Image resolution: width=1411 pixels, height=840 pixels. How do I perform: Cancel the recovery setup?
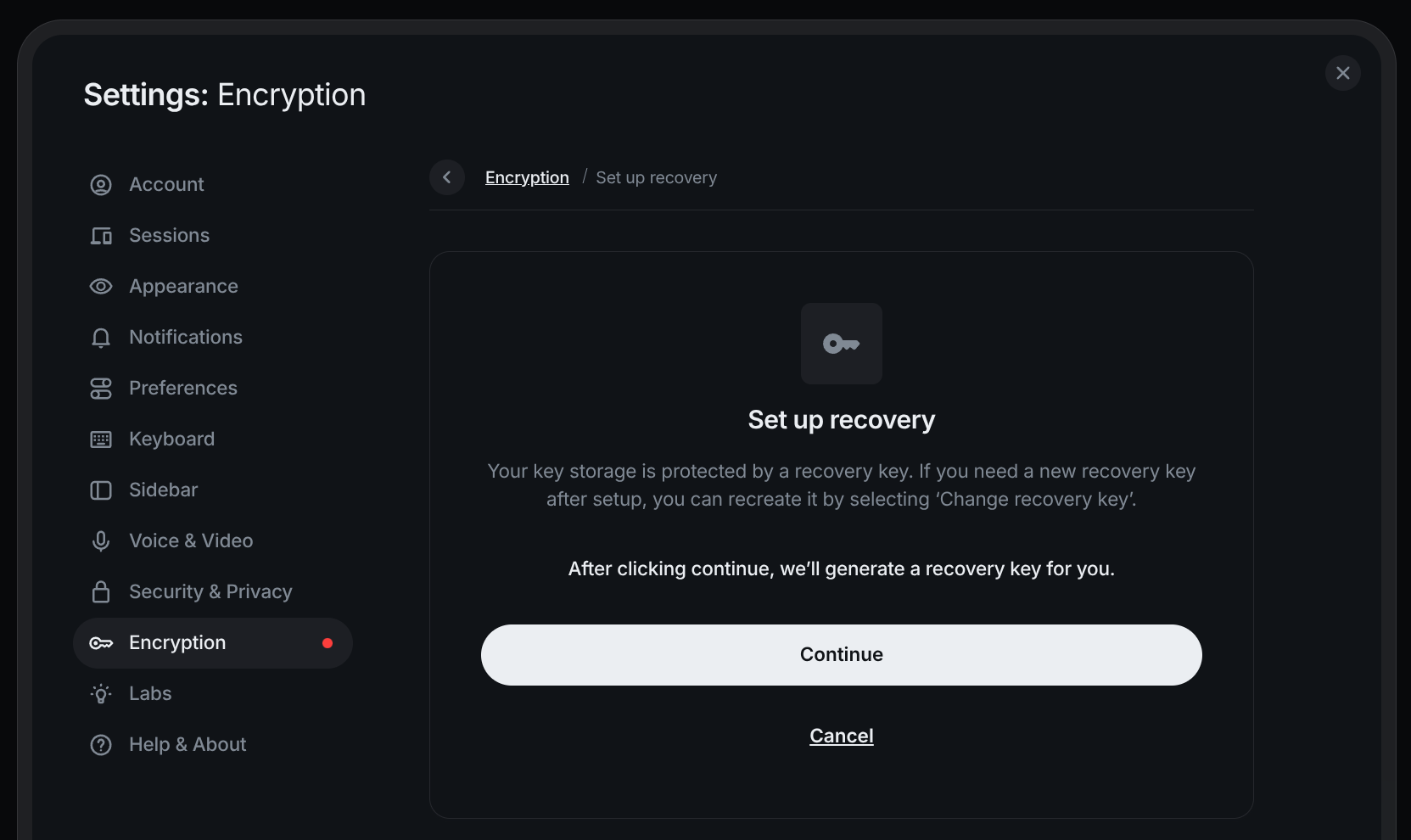click(841, 736)
